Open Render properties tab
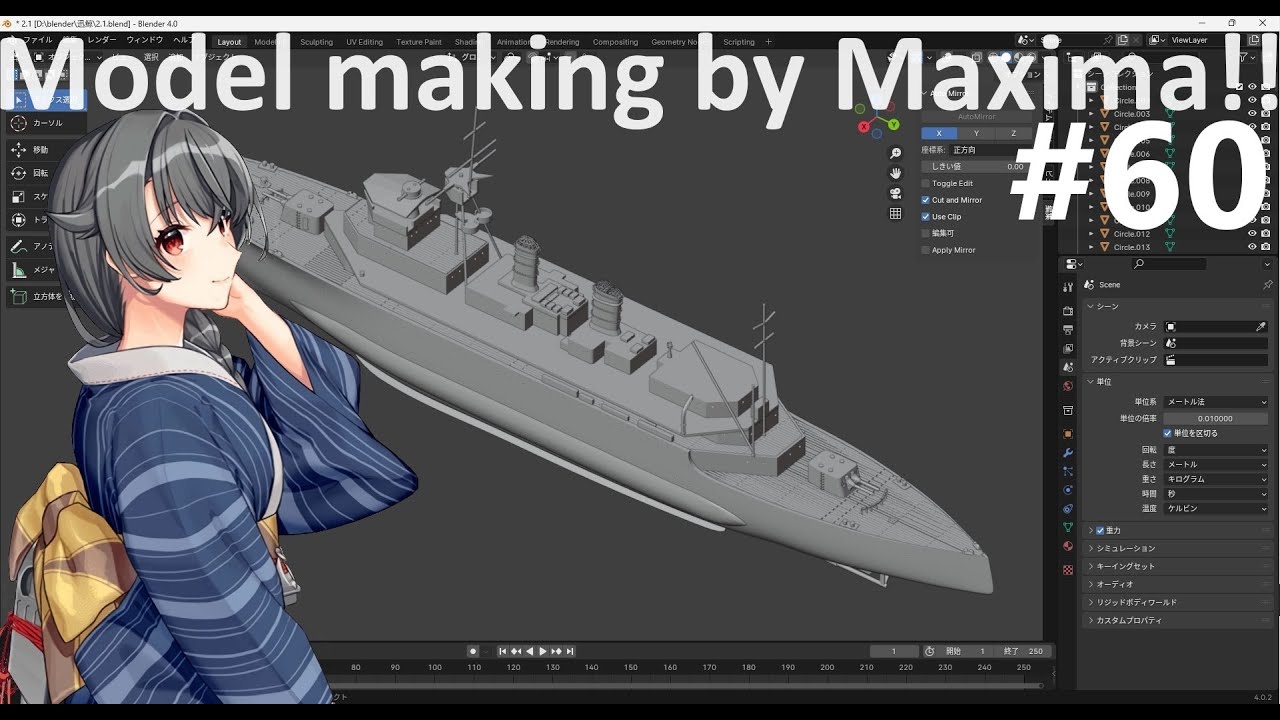1280x720 pixels. (1068, 311)
